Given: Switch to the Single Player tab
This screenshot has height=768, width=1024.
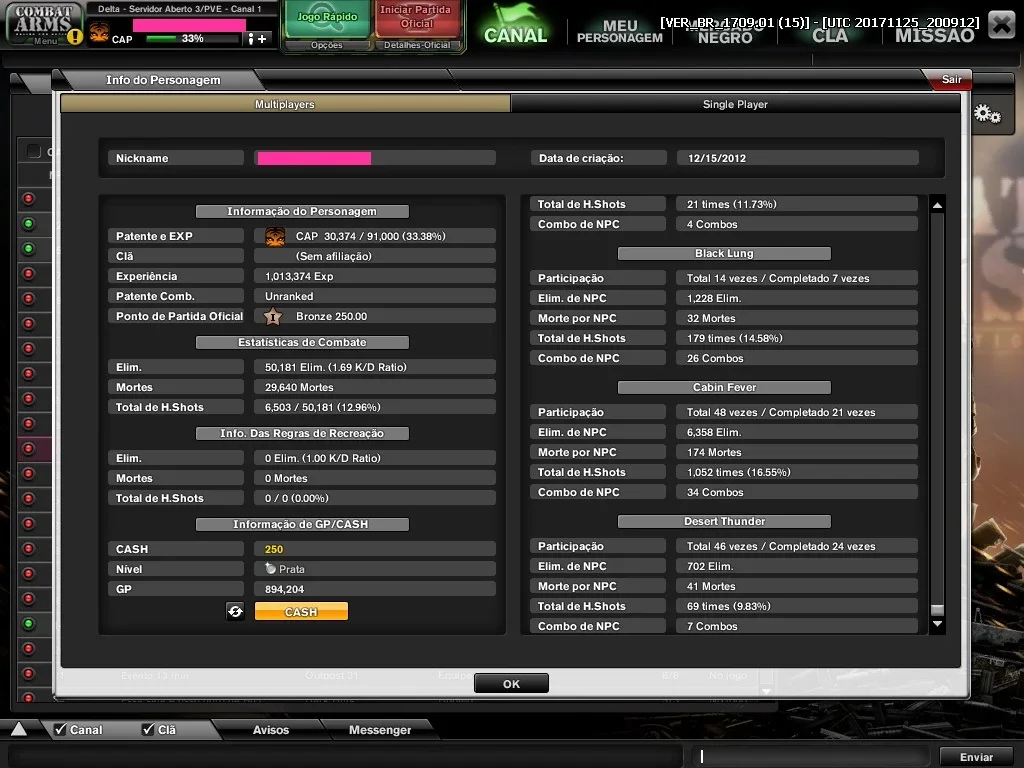Looking at the screenshot, I should tap(735, 104).
